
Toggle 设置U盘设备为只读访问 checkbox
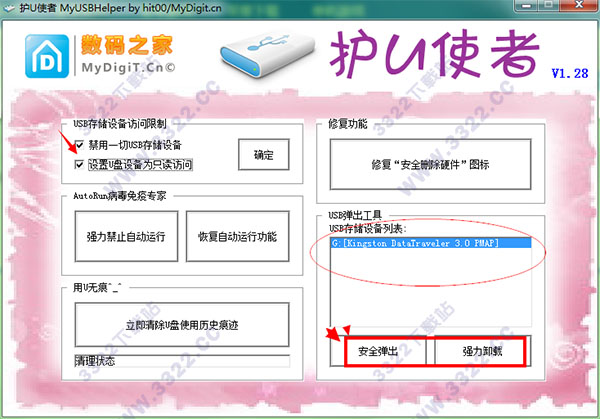coord(79,165)
